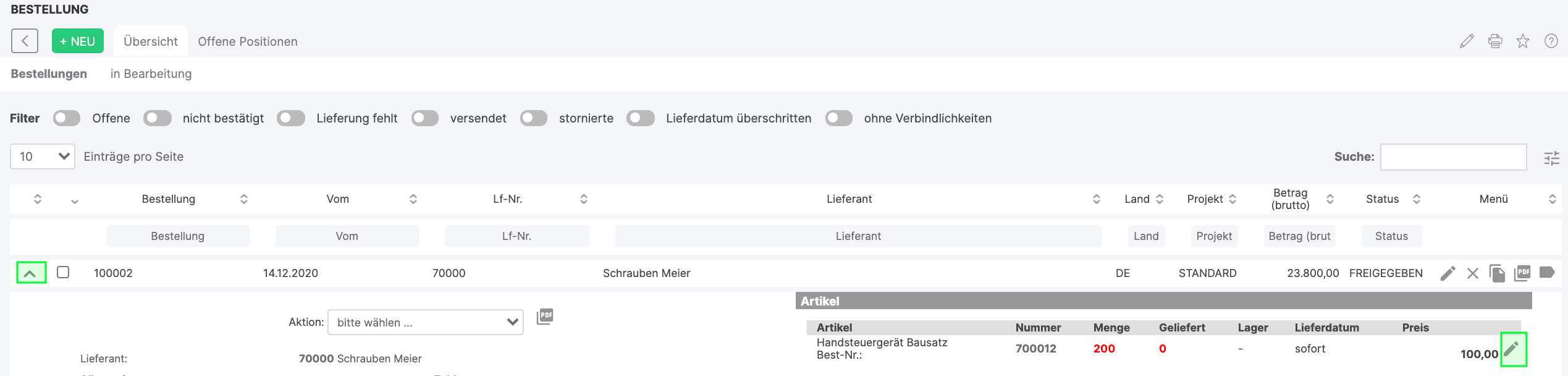This screenshot has height=376, width=1568.
Task: Cancel bestellung 100002 via X icon
Action: 1473,273
